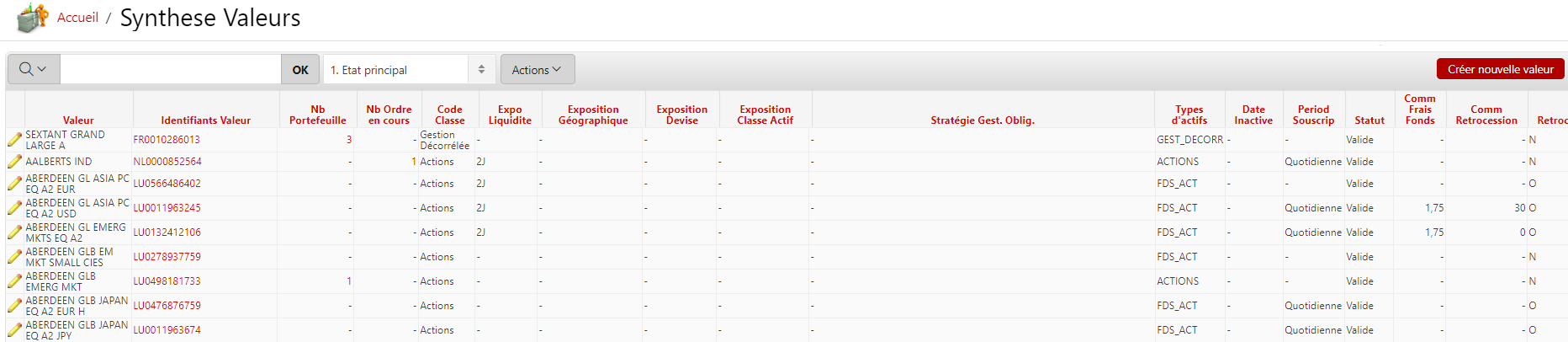
Task: Click the Accueil breadcrumb link
Action: 77,18
